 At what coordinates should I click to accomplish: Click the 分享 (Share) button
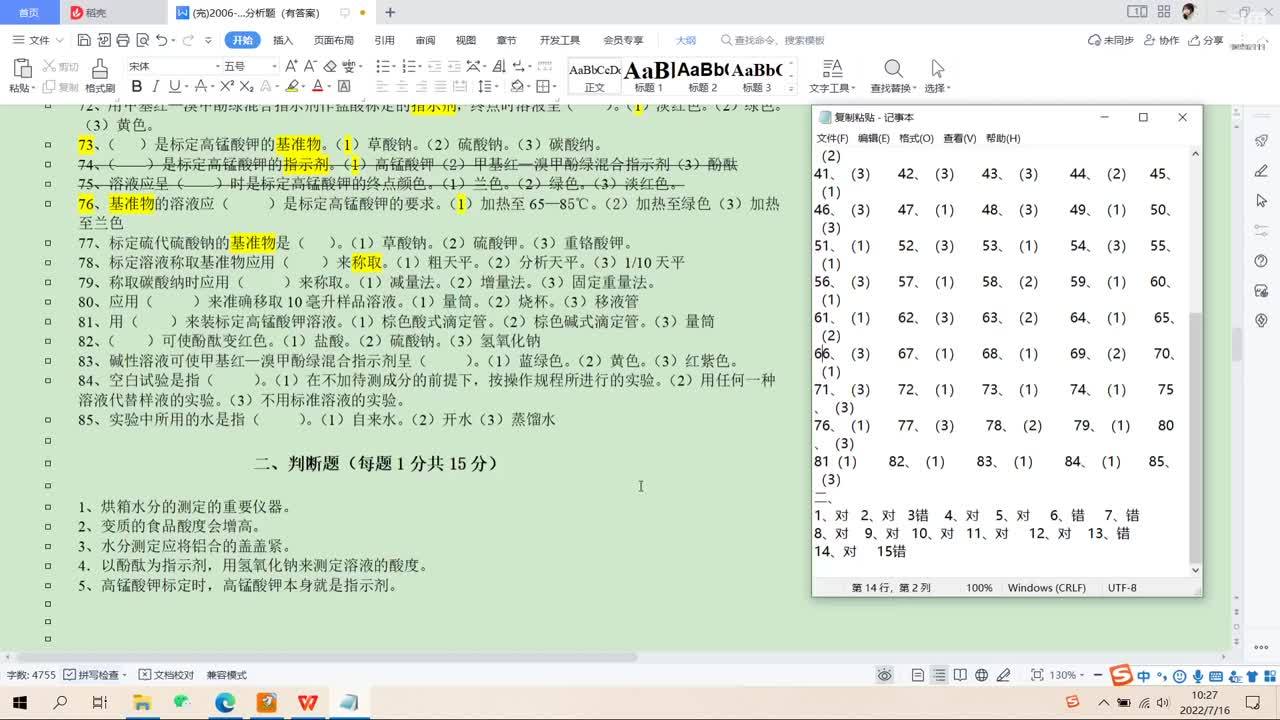click(1206, 40)
